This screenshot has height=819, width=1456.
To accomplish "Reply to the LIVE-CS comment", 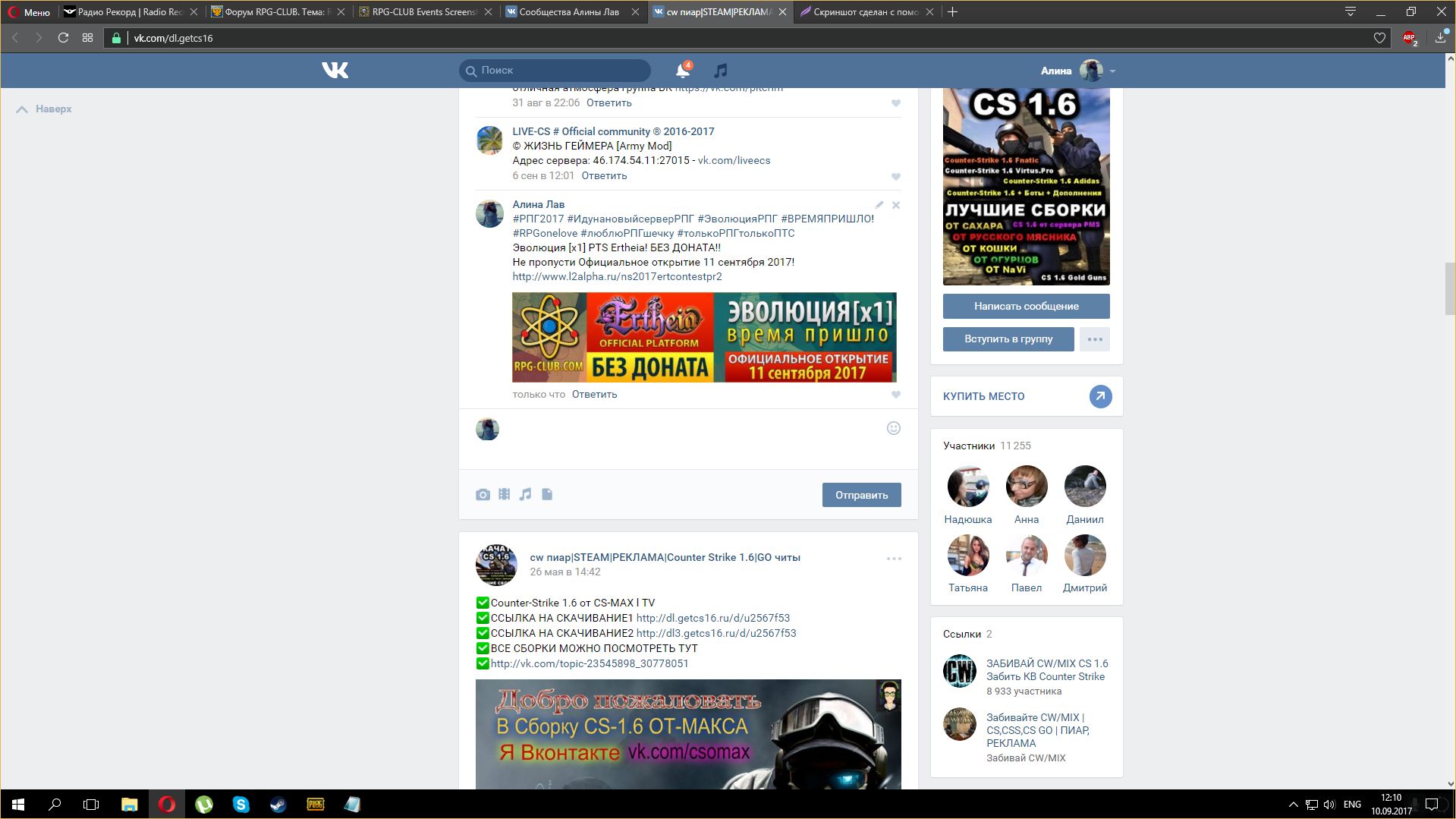I will pos(604,175).
